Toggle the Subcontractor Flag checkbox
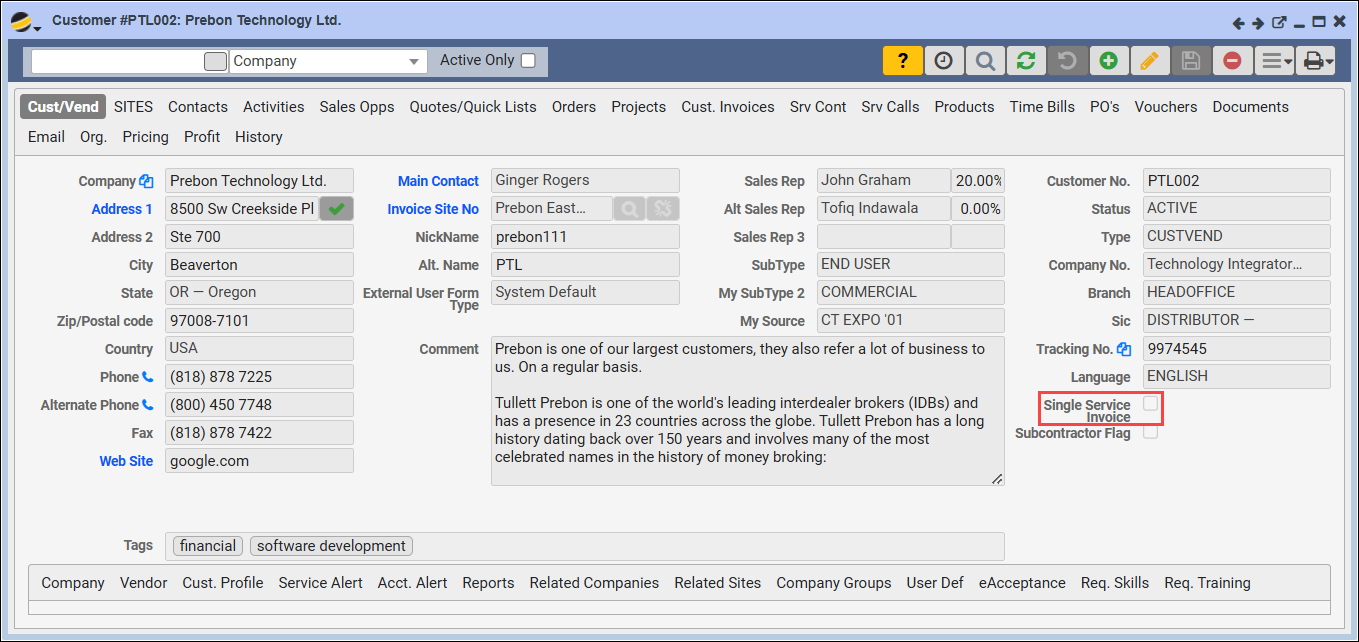 click(1151, 432)
